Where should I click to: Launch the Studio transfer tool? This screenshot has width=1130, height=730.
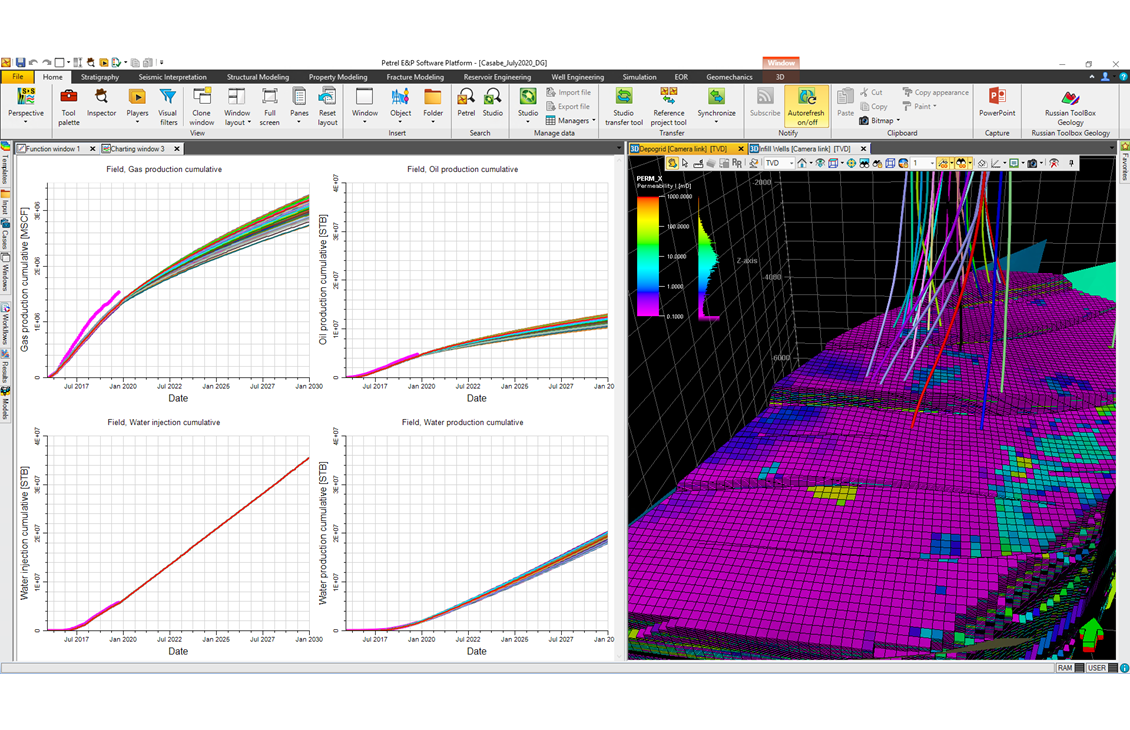point(623,105)
